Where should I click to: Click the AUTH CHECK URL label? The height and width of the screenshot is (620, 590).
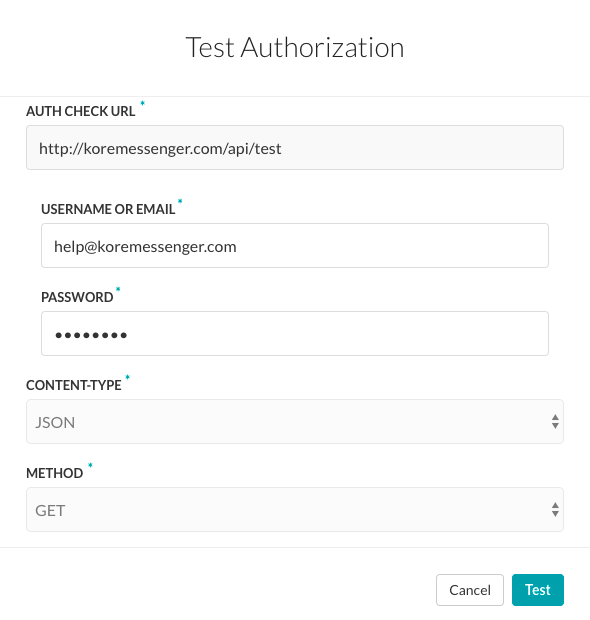click(81, 111)
